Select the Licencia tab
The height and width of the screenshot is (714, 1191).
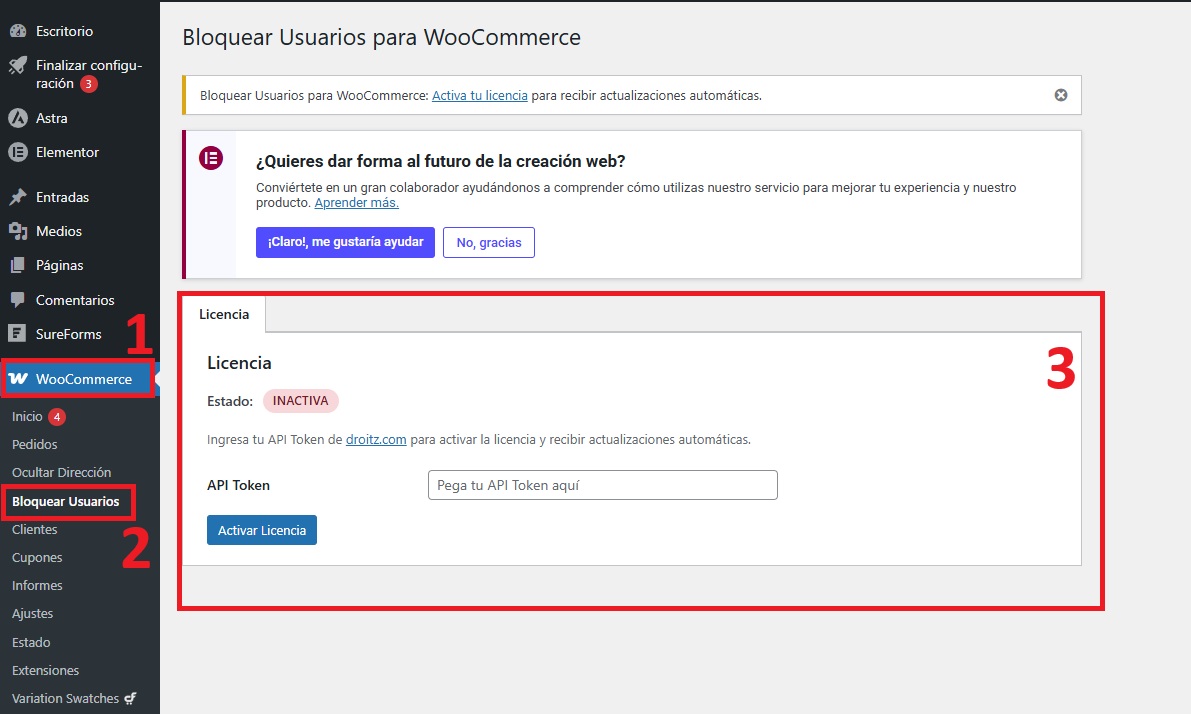[x=224, y=314]
